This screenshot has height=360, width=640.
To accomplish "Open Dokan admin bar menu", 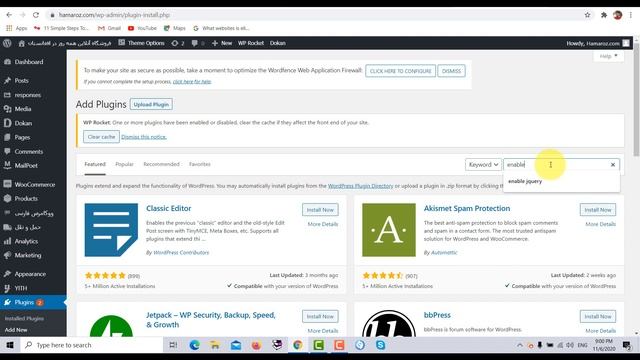I will coord(278,43).
